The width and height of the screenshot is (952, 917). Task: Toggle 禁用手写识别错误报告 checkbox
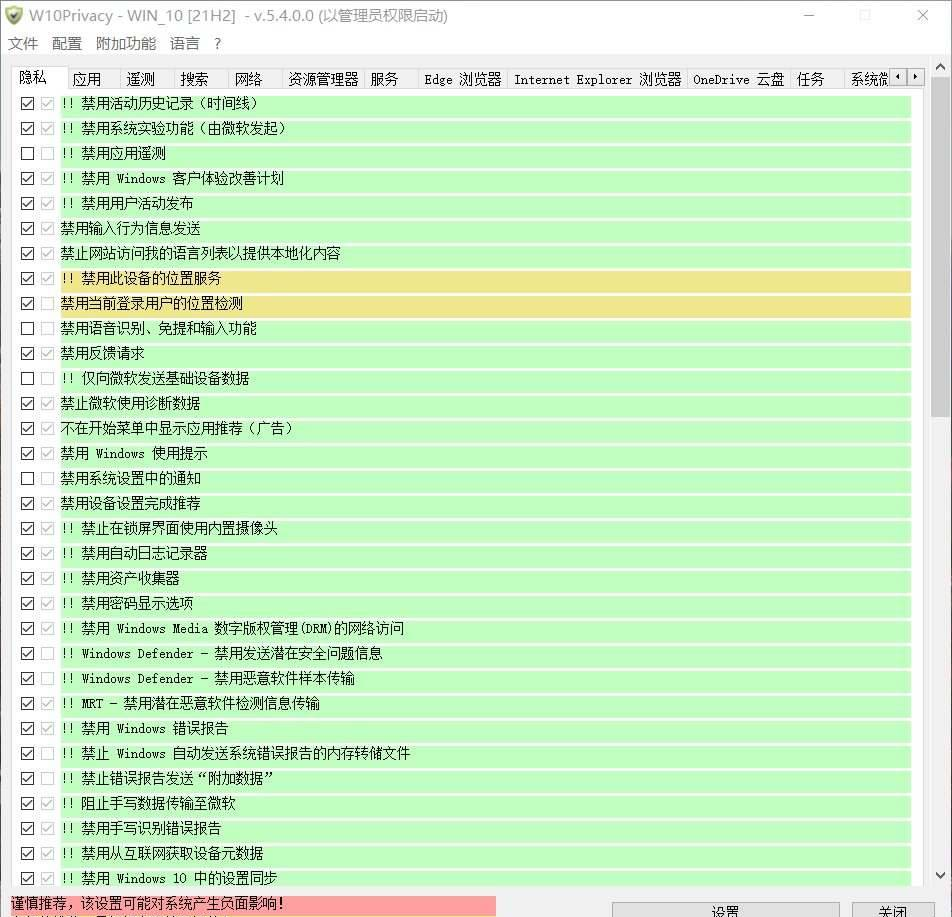(x=27, y=829)
